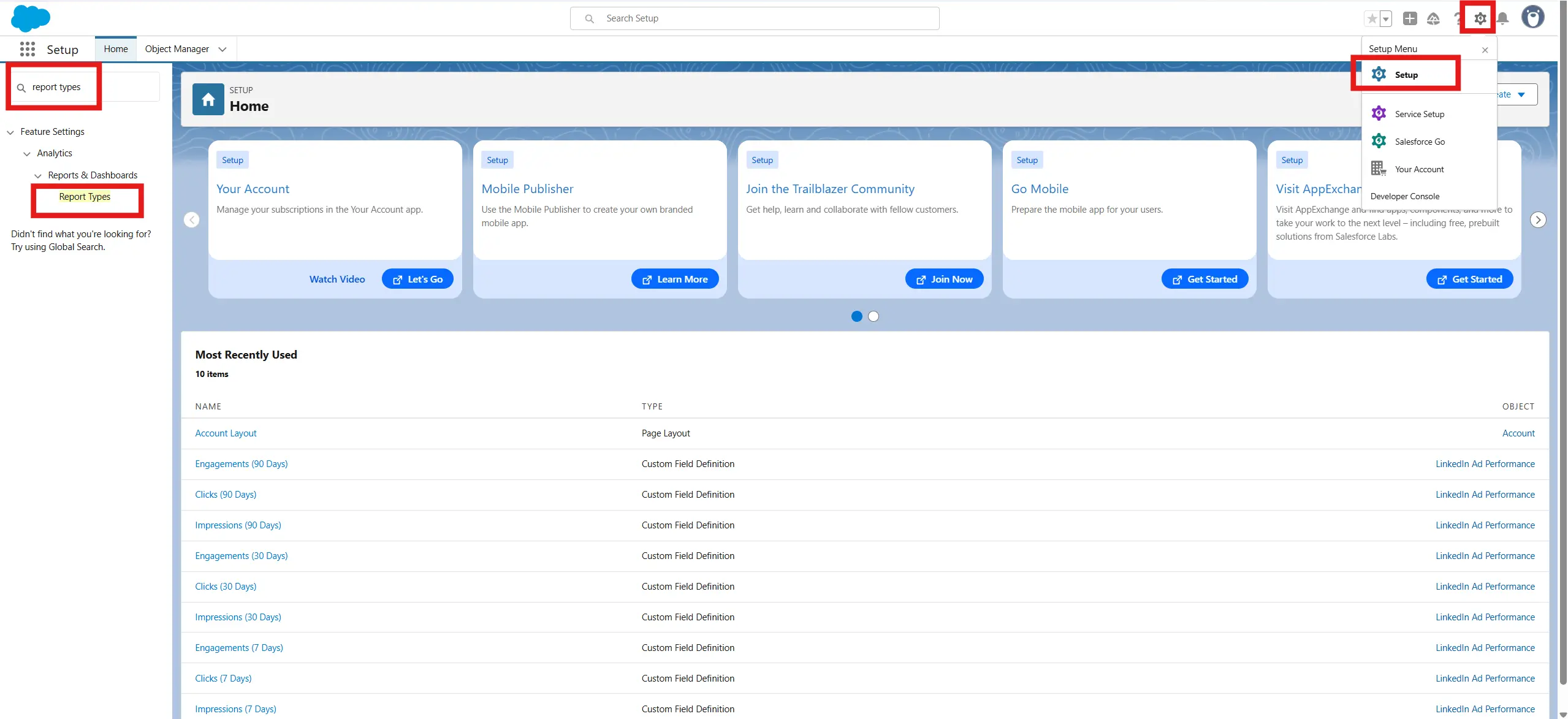The width and height of the screenshot is (1568, 719).
Task: Click the Salesforce cloud logo
Action: coord(30,18)
